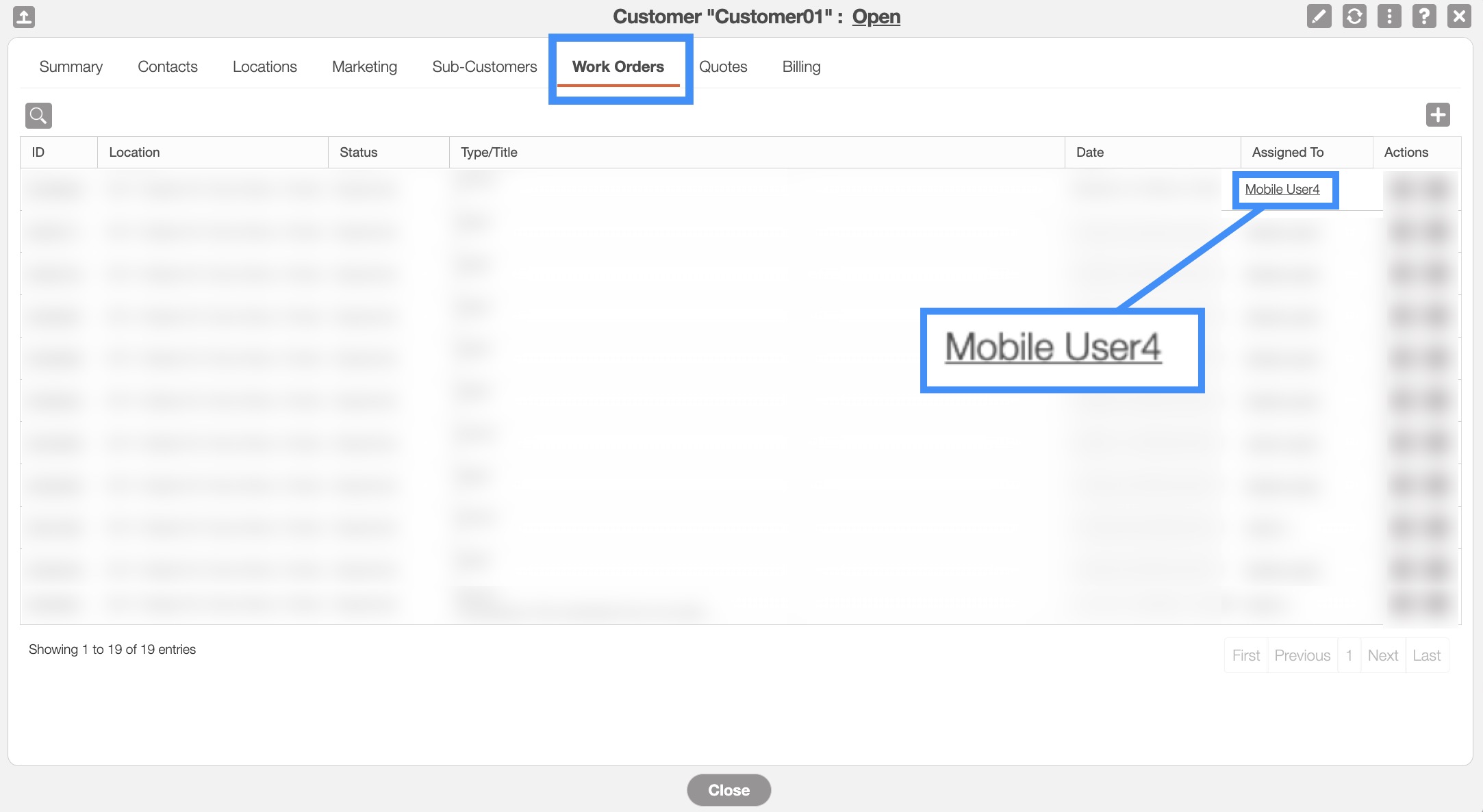This screenshot has width=1483, height=812.
Task: Click the Open status link in title
Action: coord(876,16)
